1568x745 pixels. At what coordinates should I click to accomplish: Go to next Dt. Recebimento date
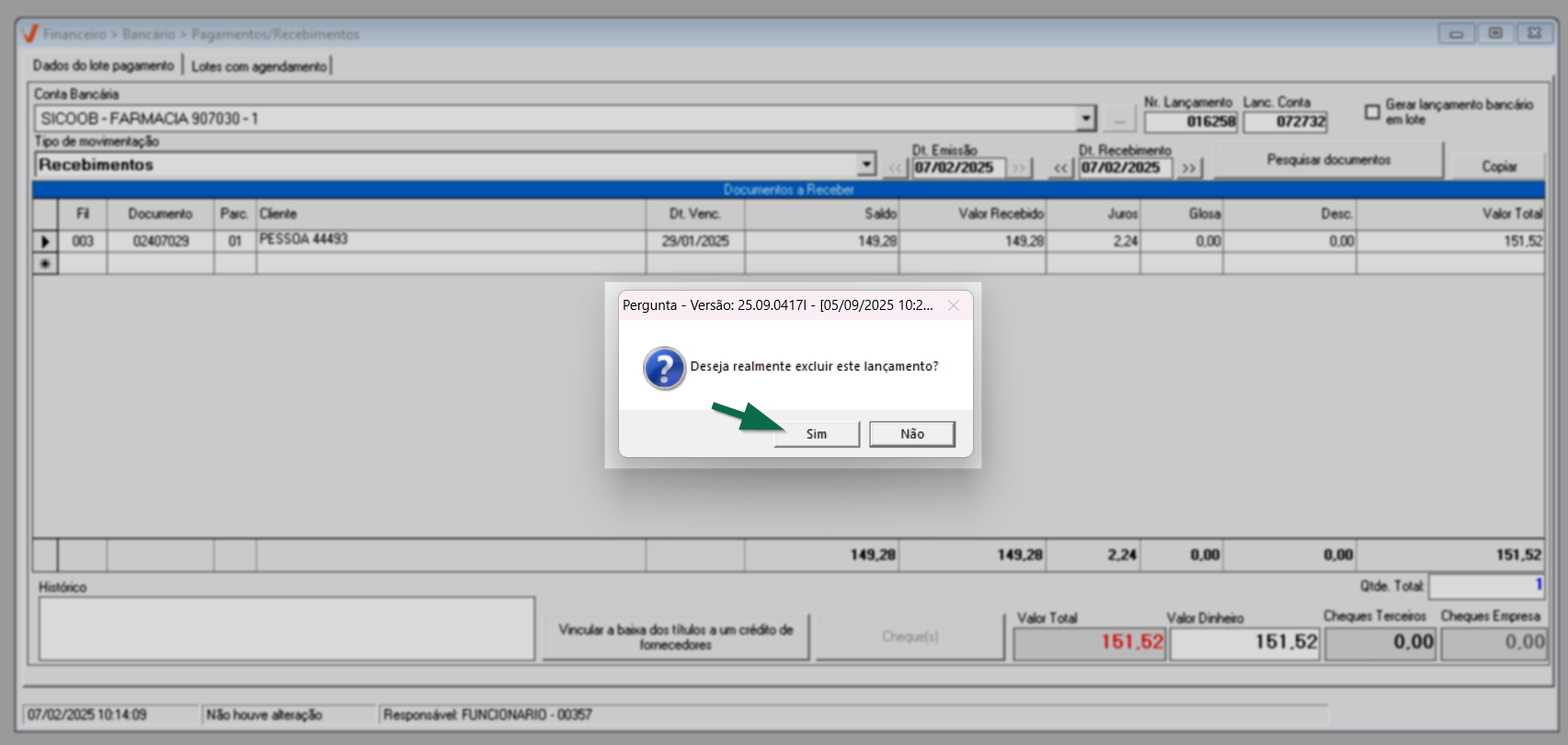coord(1189,168)
